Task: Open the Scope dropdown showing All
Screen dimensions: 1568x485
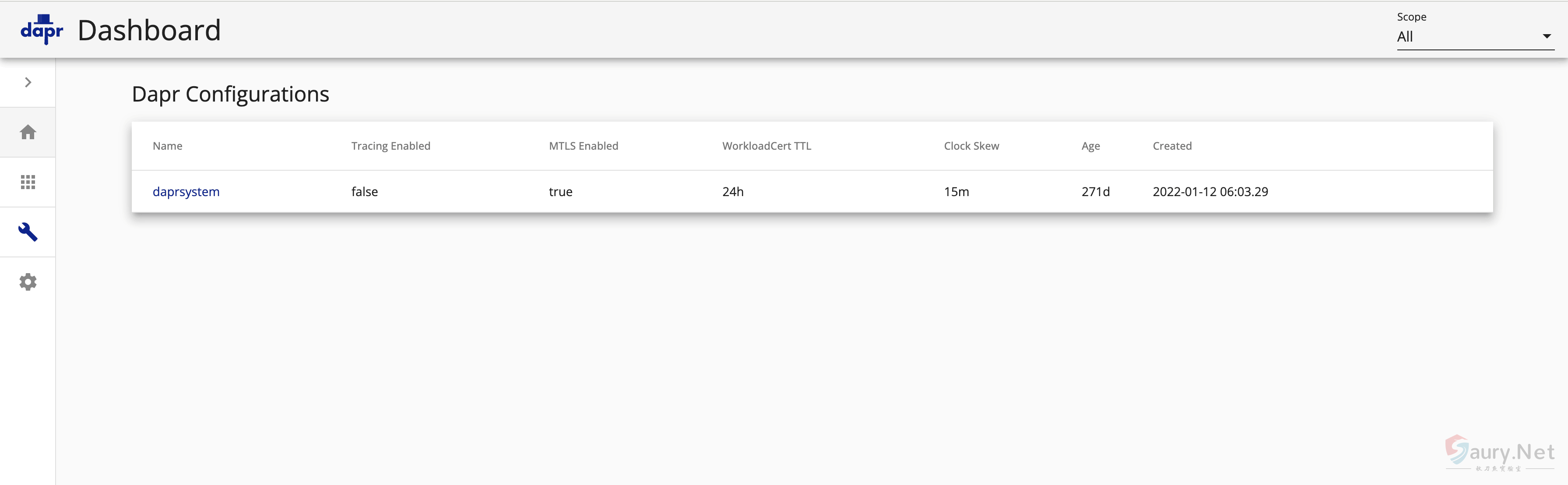Action: click(x=1467, y=36)
